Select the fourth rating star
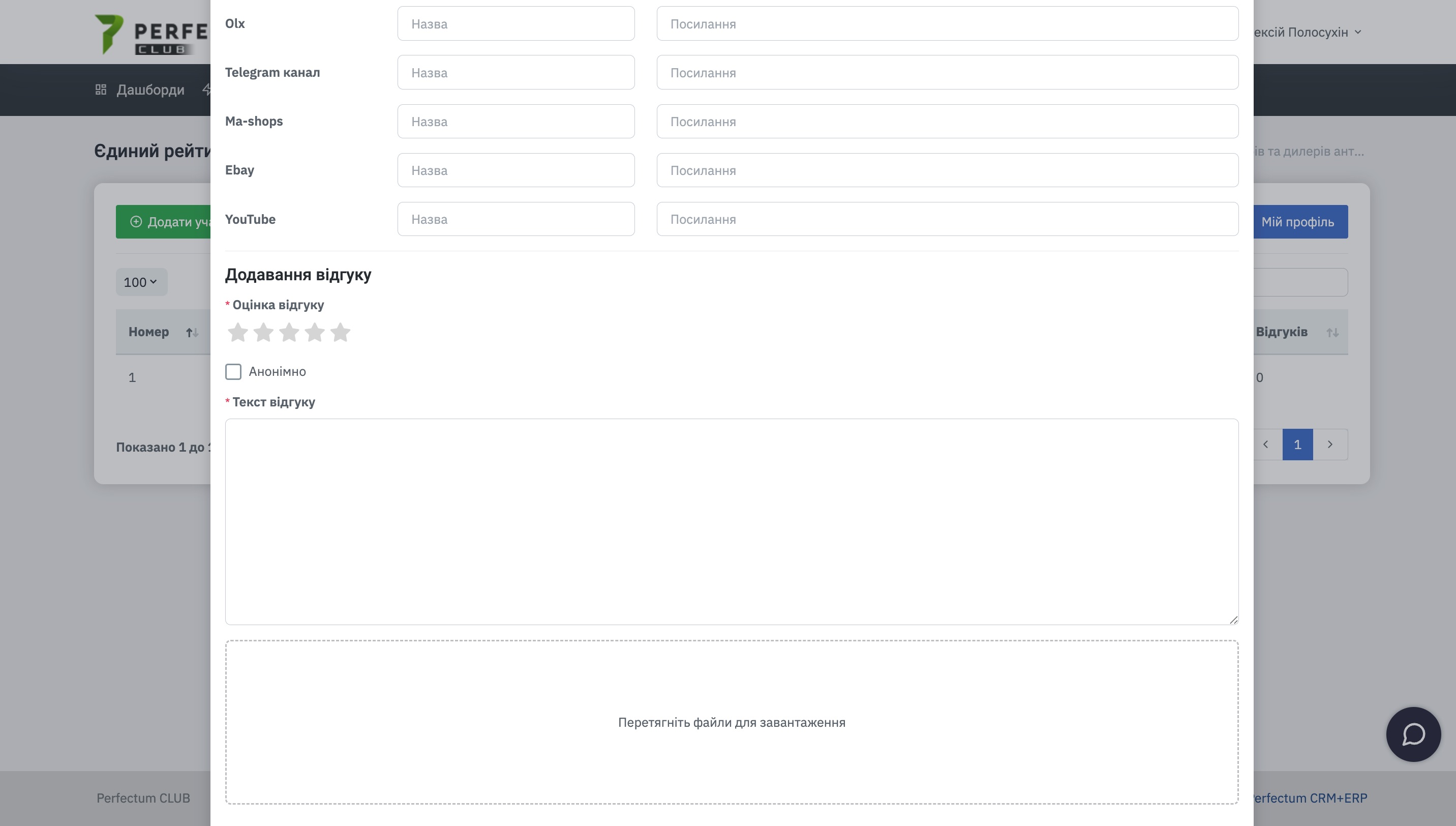 315,333
